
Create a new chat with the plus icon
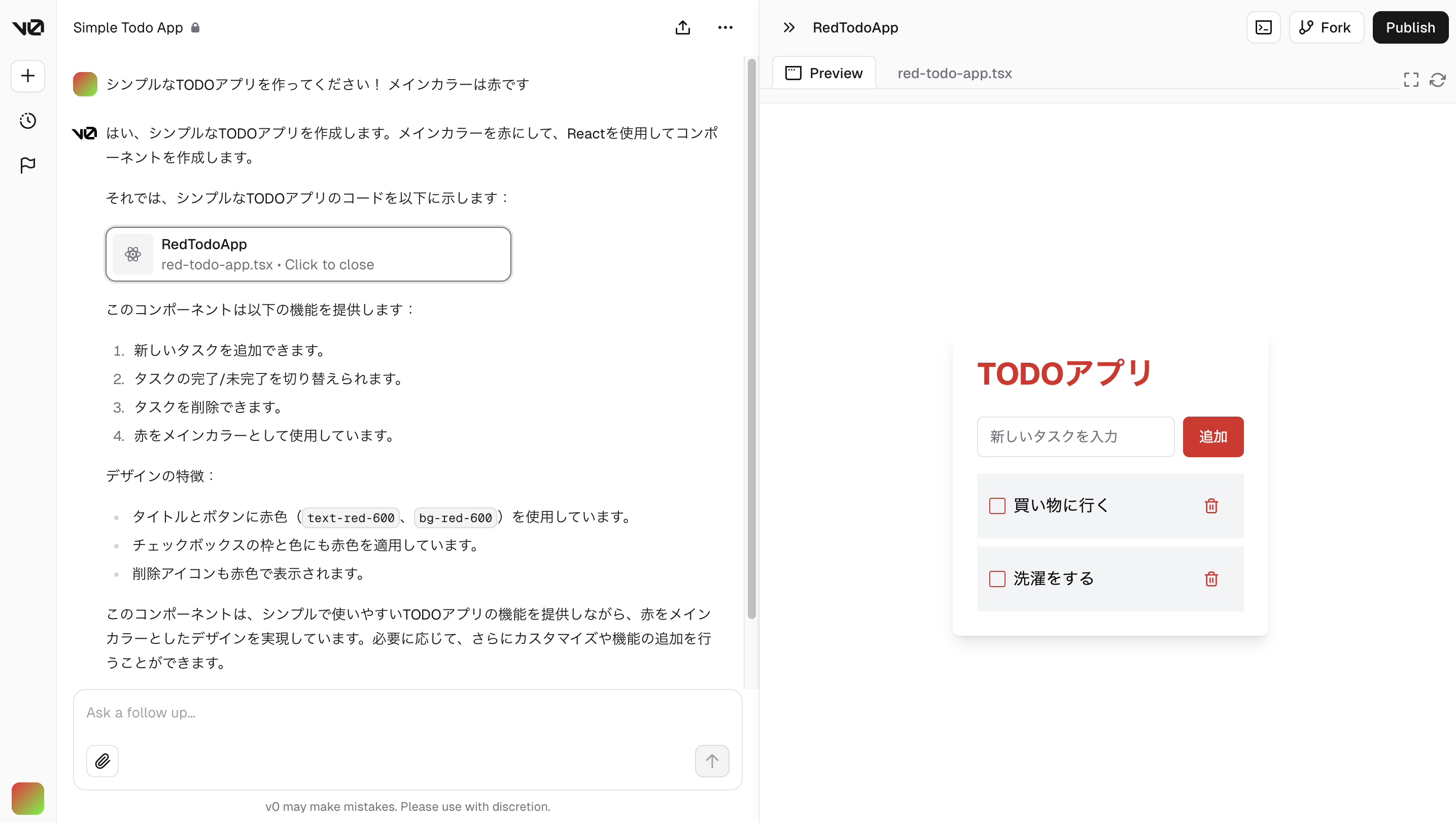pyautogui.click(x=27, y=76)
